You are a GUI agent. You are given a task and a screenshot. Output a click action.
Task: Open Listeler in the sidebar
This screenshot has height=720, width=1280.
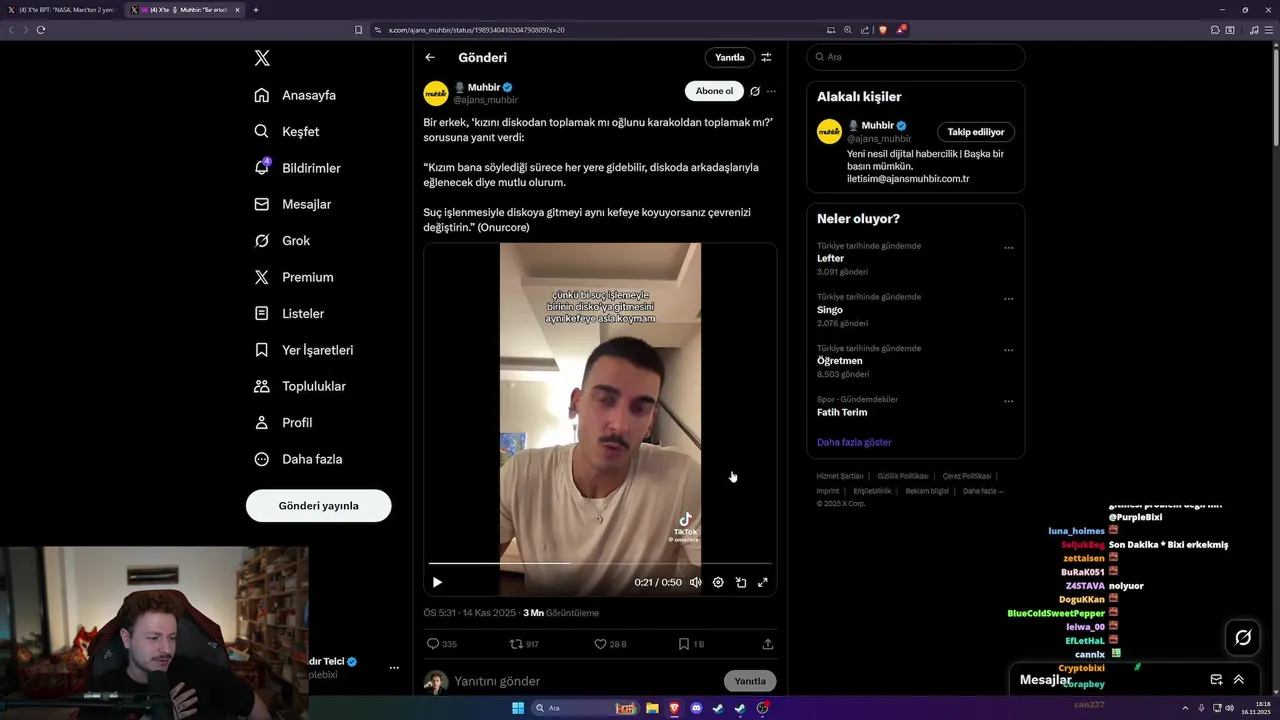pyautogui.click(x=289, y=313)
